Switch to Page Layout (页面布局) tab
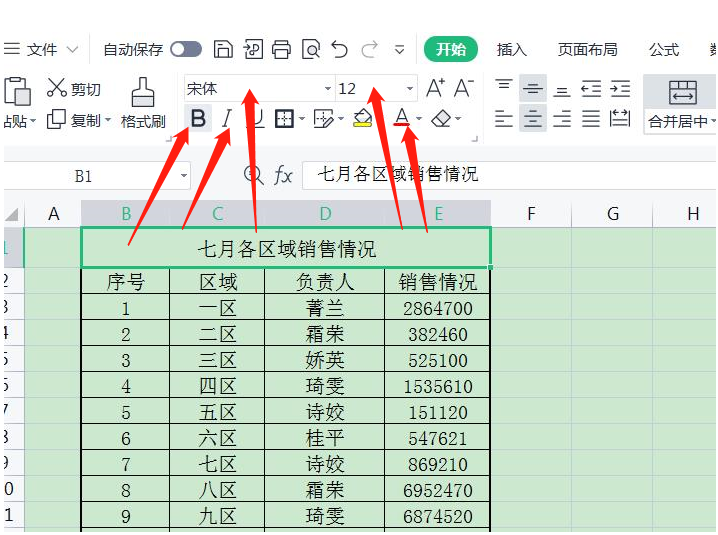Screen dimensions: 718x535 click(x=587, y=49)
